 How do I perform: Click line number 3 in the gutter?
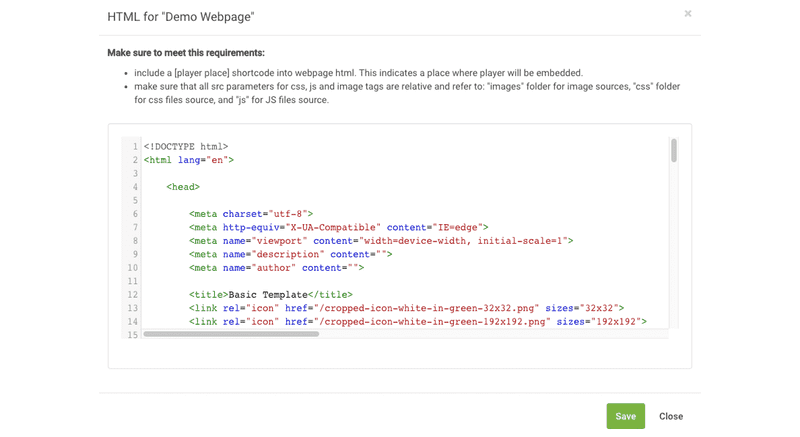coord(134,173)
